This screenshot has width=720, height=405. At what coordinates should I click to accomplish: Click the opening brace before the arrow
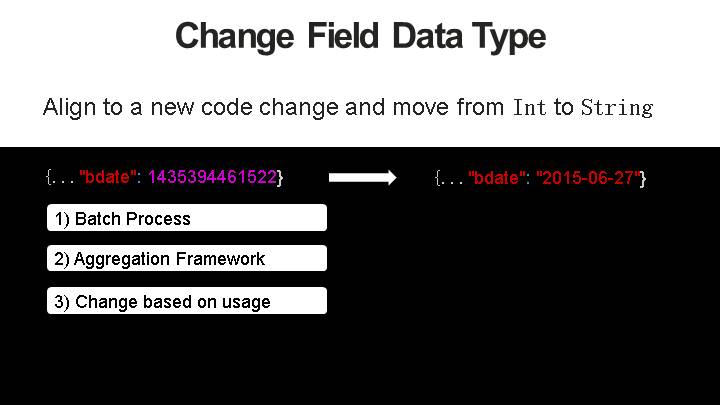pyautogui.click(x=48, y=178)
